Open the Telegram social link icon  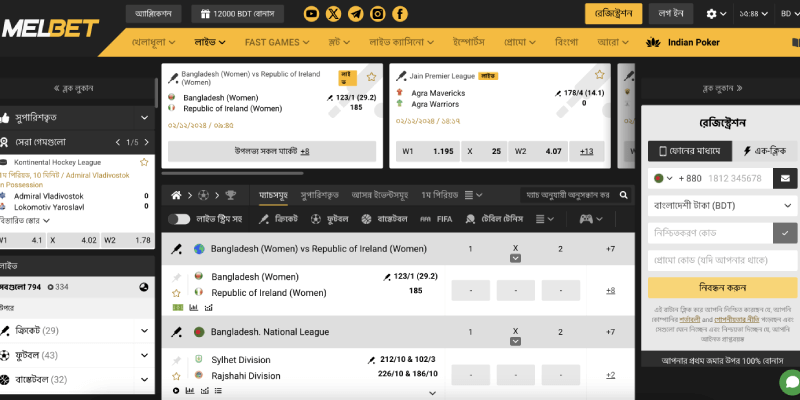355,14
